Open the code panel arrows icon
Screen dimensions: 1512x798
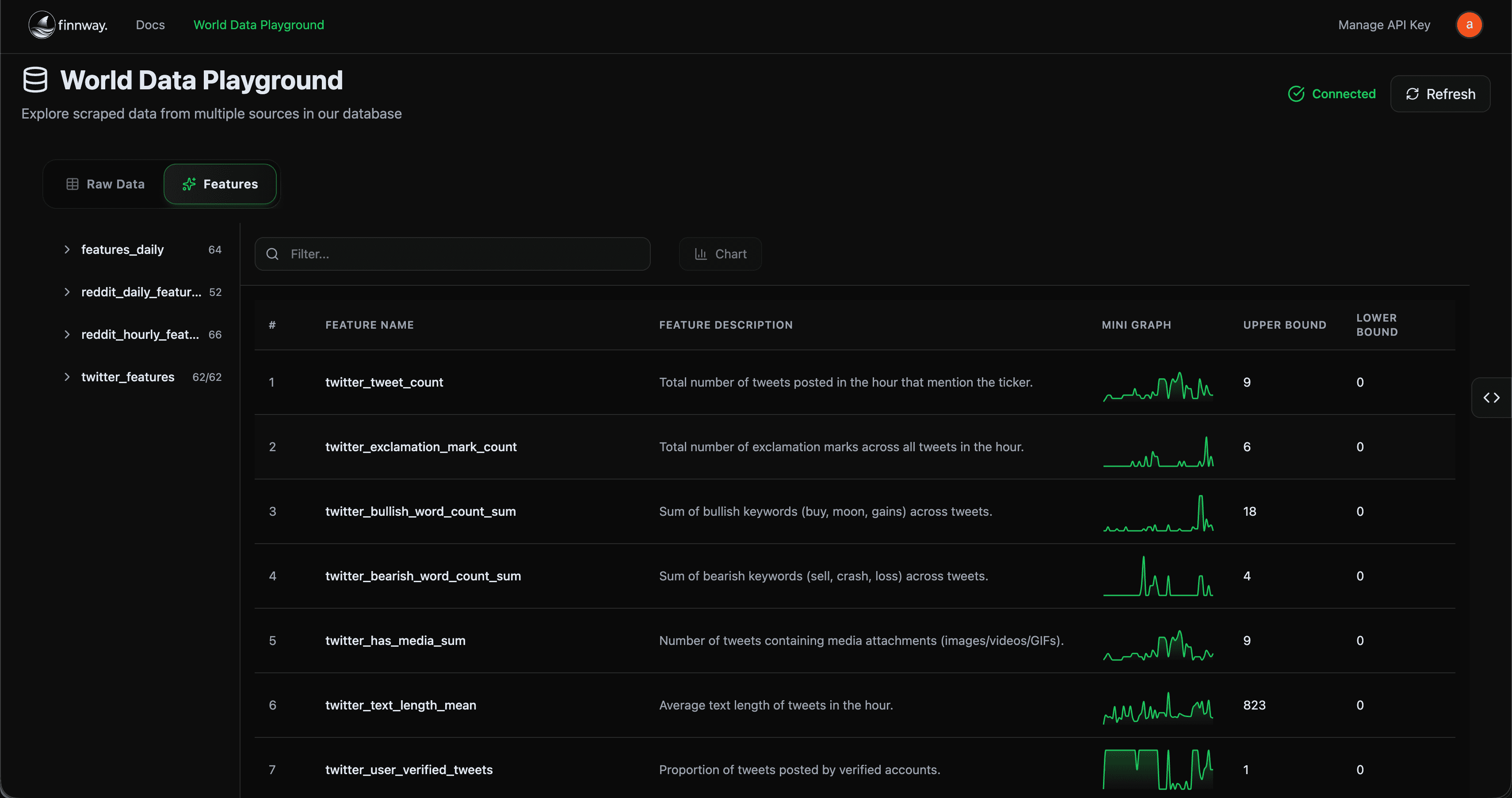(x=1491, y=398)
